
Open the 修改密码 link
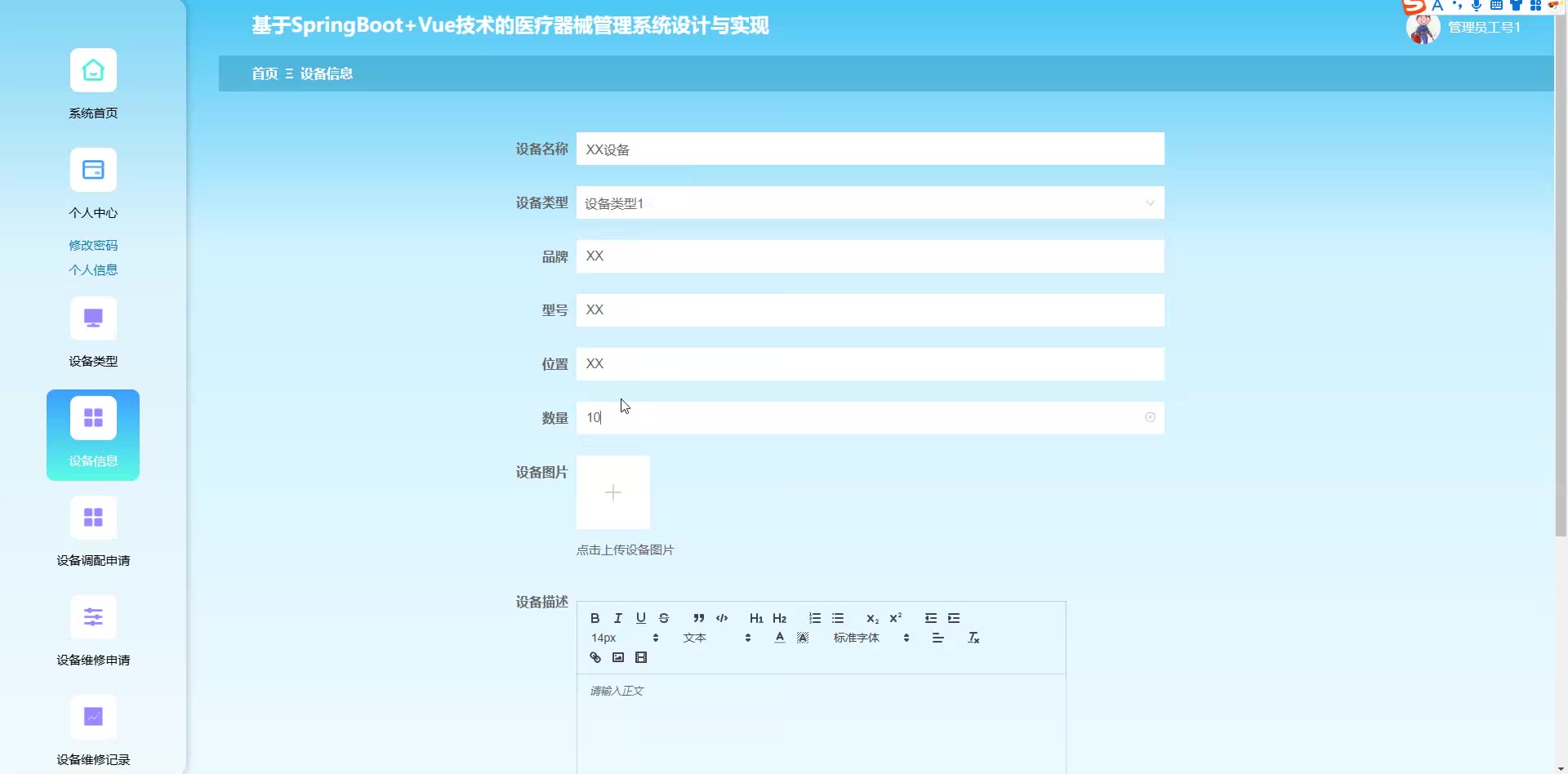pos(93,245)
